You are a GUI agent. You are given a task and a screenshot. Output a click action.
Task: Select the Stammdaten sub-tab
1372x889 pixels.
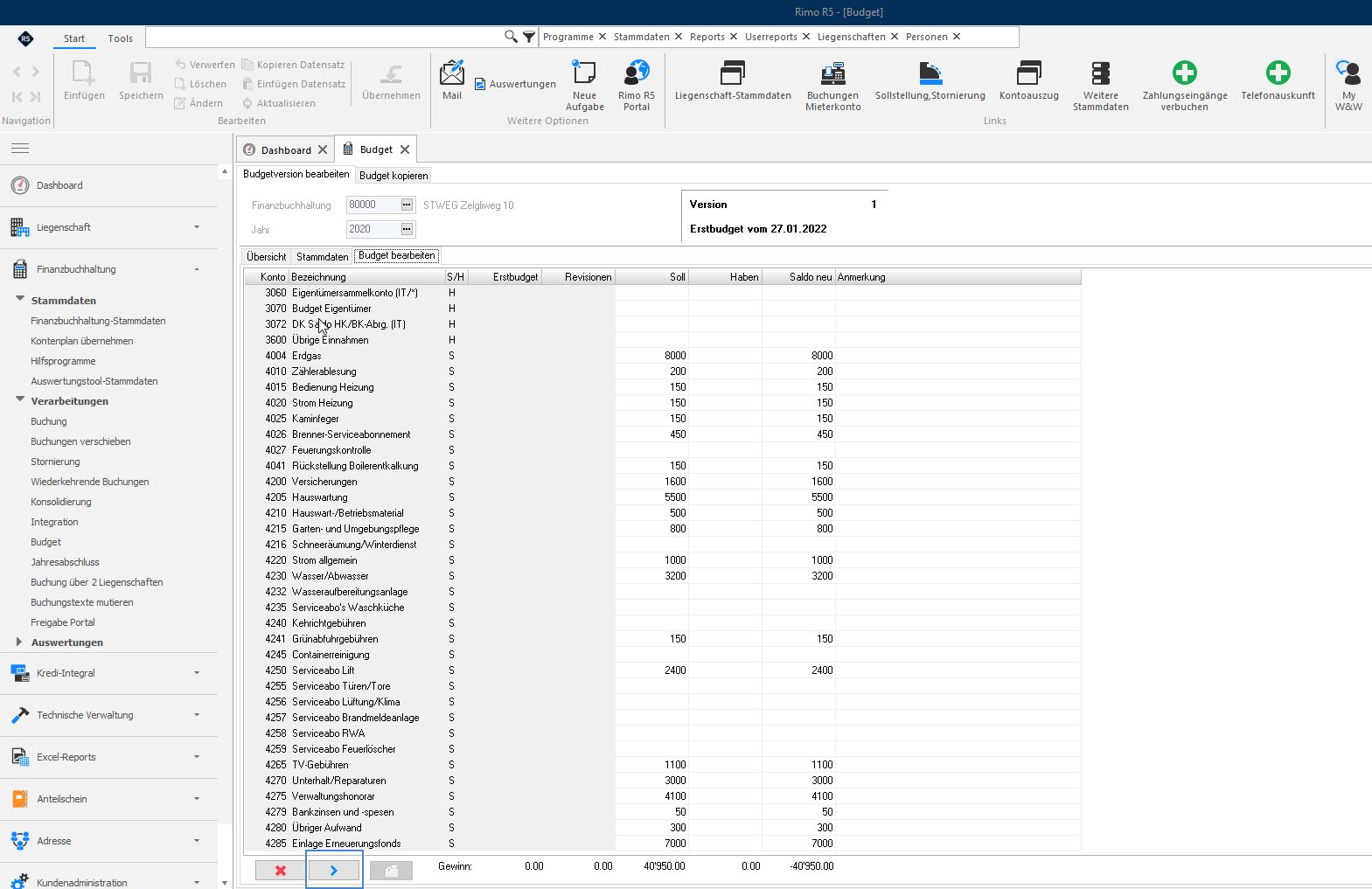click(x=322, y=257)
